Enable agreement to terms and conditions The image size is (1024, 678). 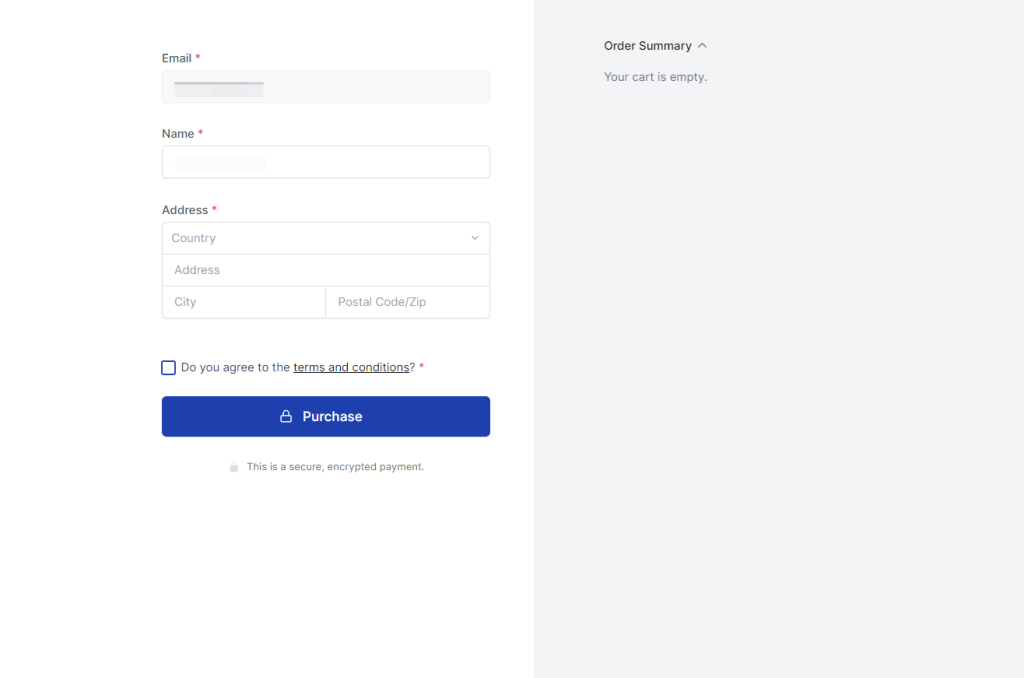click(x=168, y=367)
